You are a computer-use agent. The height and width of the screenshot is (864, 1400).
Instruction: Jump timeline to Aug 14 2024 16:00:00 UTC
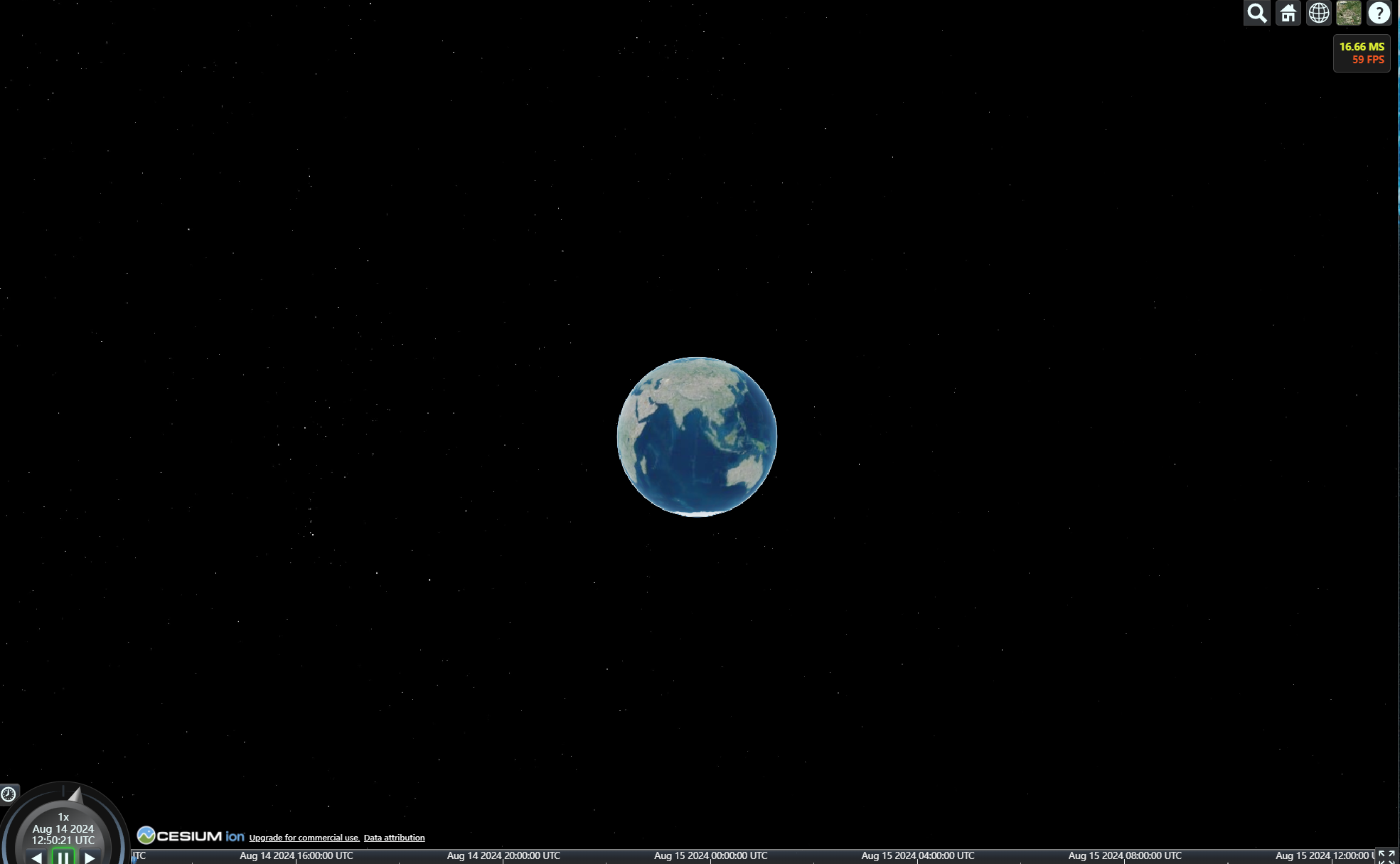(296, 855)
